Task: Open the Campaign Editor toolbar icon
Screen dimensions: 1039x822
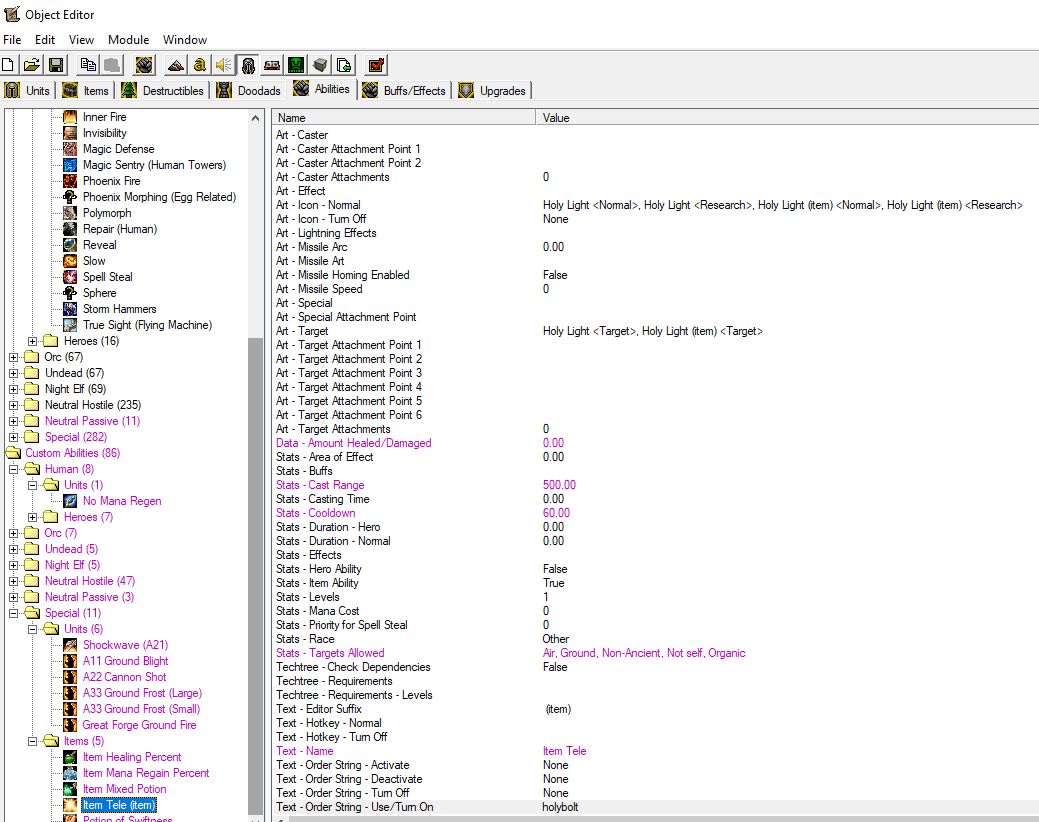Action: (x=272, y=65)
